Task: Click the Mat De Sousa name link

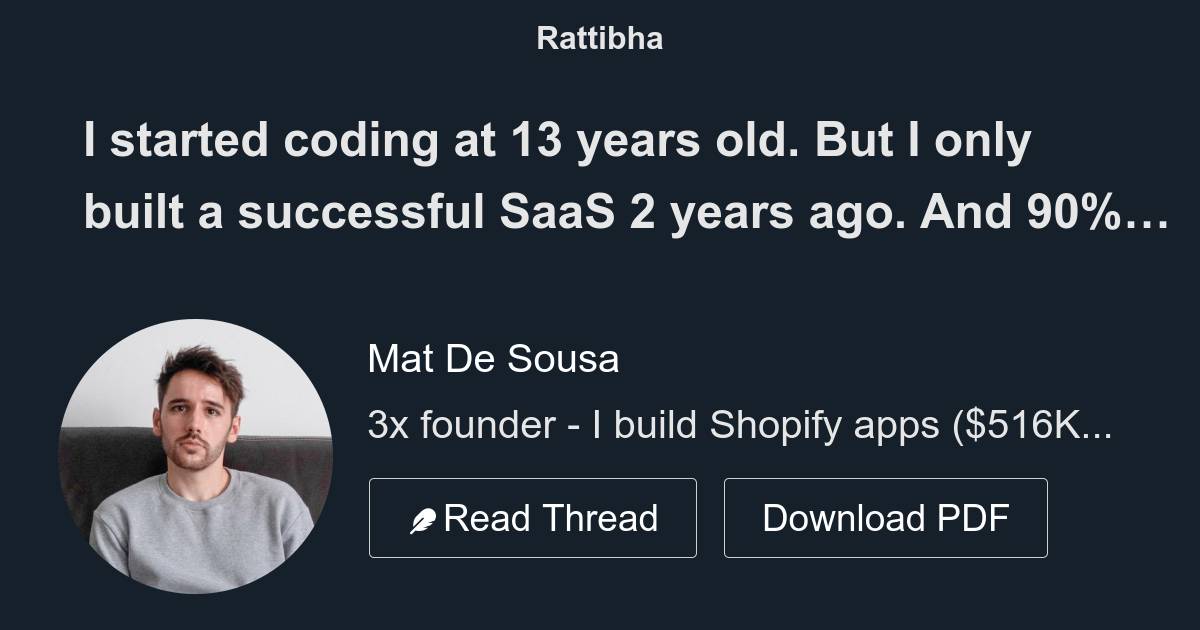Action: [494, 358]
